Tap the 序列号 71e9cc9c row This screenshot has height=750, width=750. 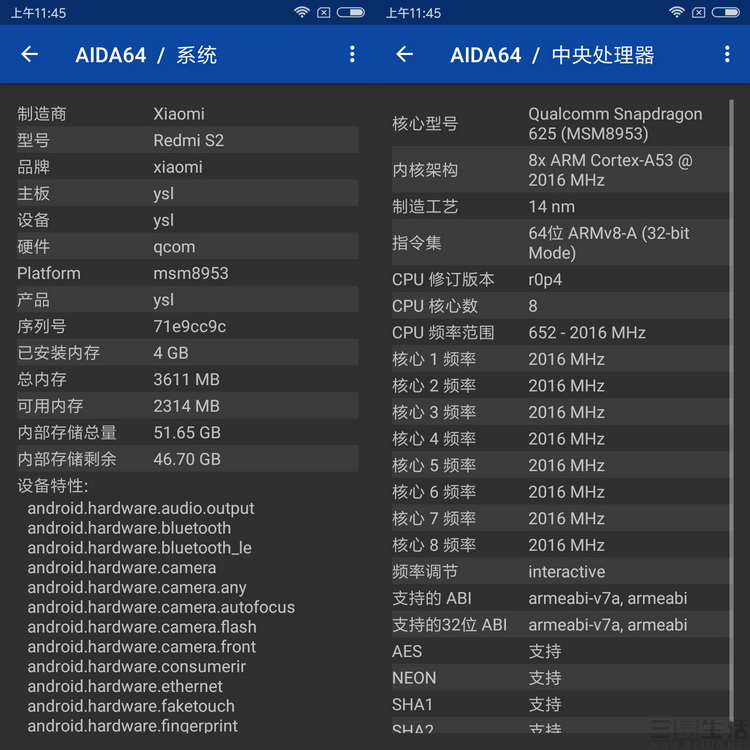coord(187,326)
